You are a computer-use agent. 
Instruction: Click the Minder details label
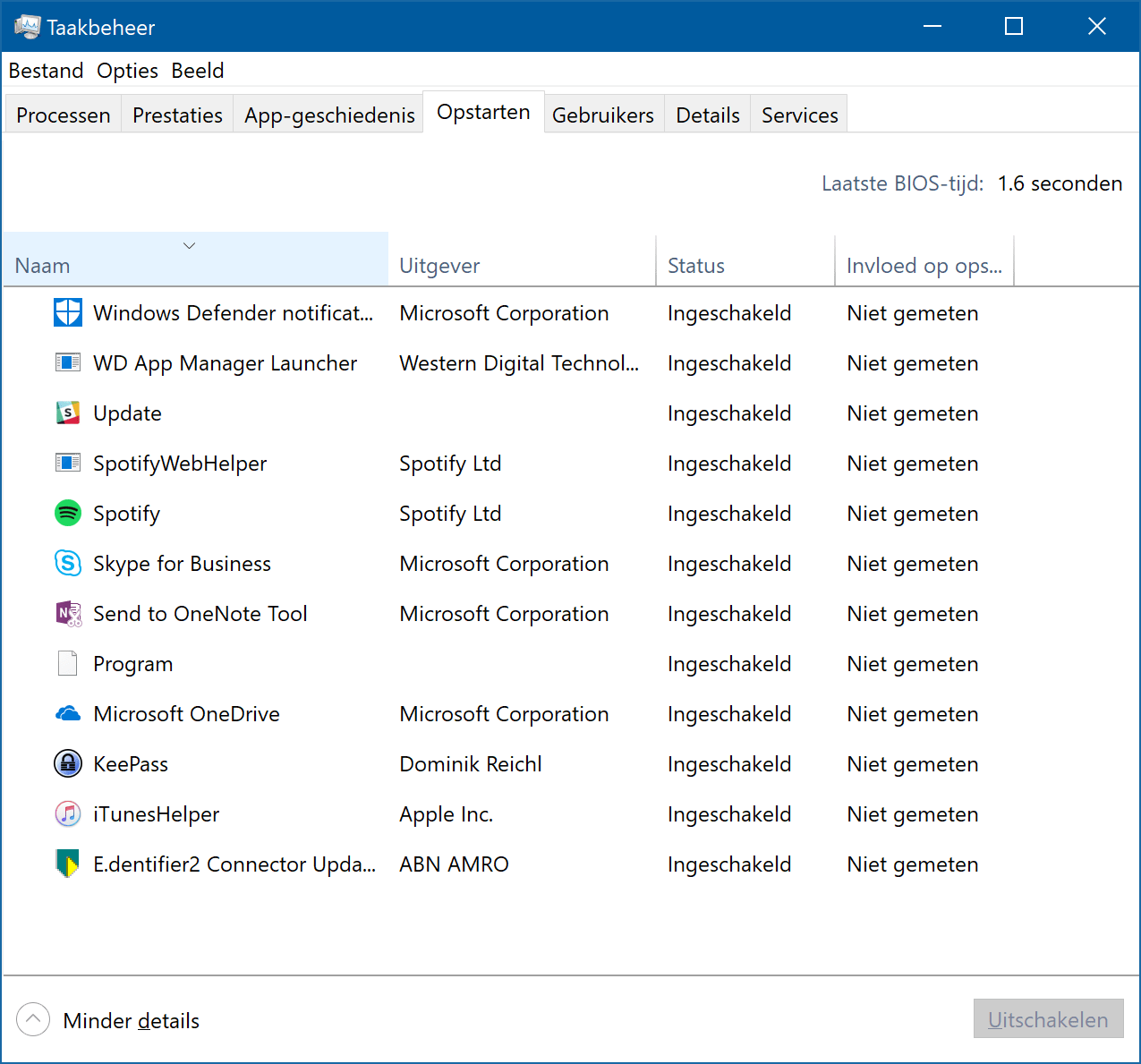pyautogui.click(x=131, y=1020)
